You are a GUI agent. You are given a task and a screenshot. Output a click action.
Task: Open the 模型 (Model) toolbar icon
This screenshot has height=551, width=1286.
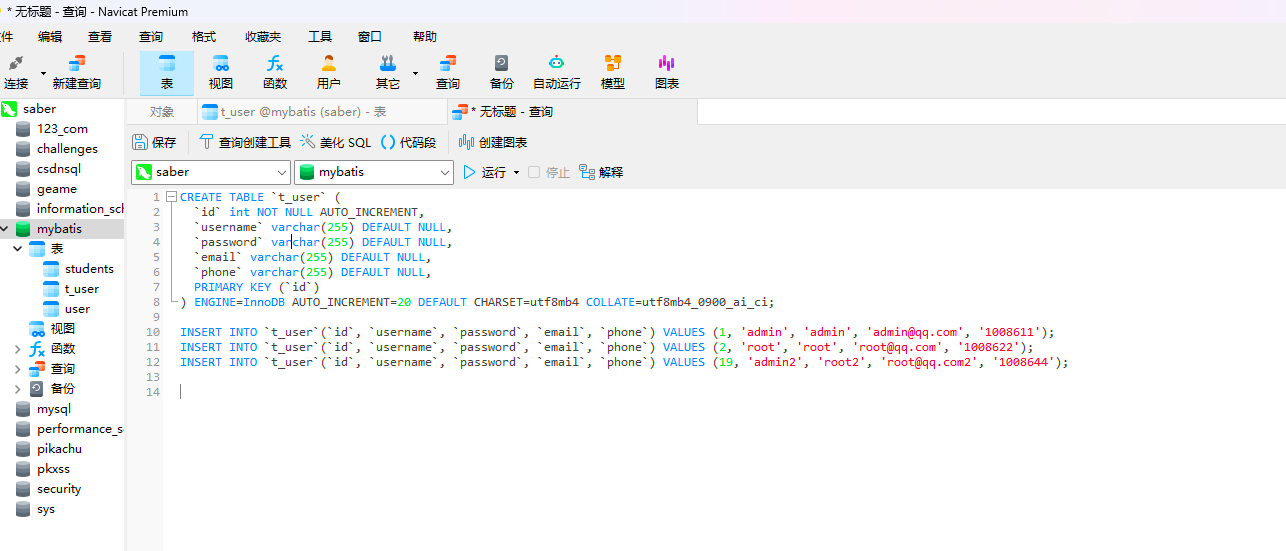[x=612, y=72]
